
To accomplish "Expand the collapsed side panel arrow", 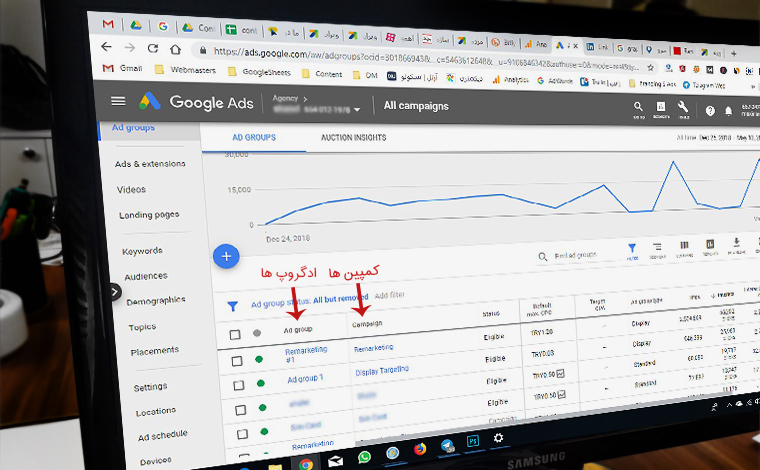I will pos(115,292).
